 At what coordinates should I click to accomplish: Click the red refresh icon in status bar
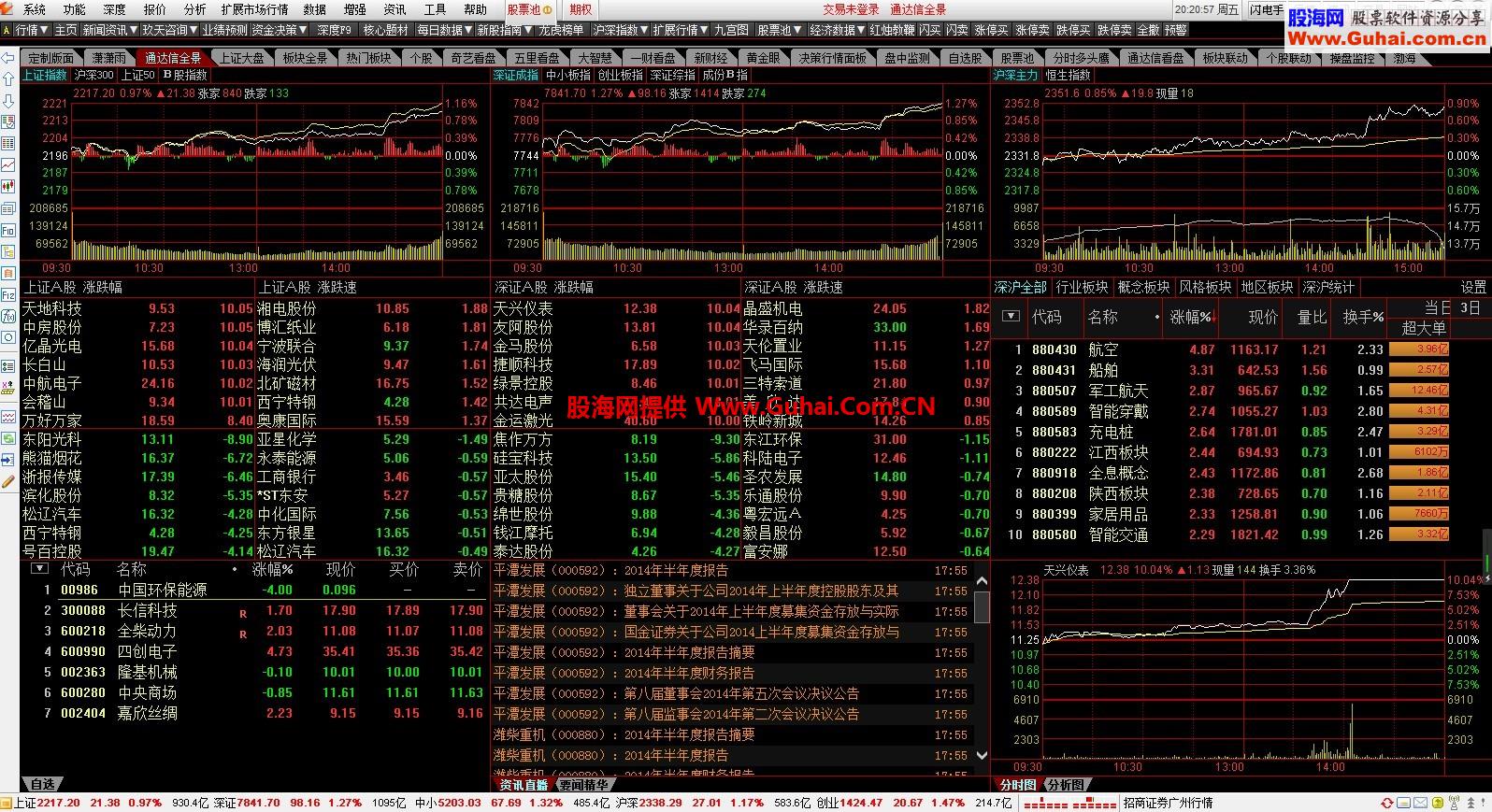(1387, 803)
